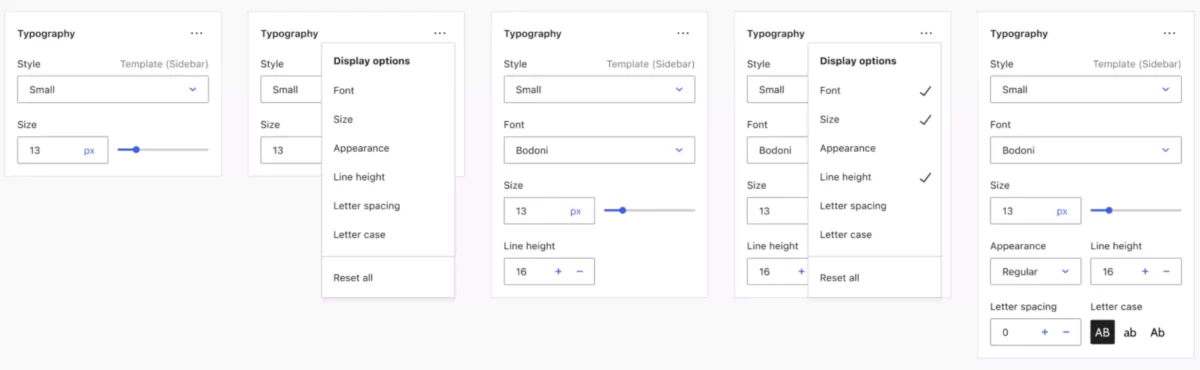Click Size slider handle in the third panel
1200x370 pixels.
click(x=622, y=210)
